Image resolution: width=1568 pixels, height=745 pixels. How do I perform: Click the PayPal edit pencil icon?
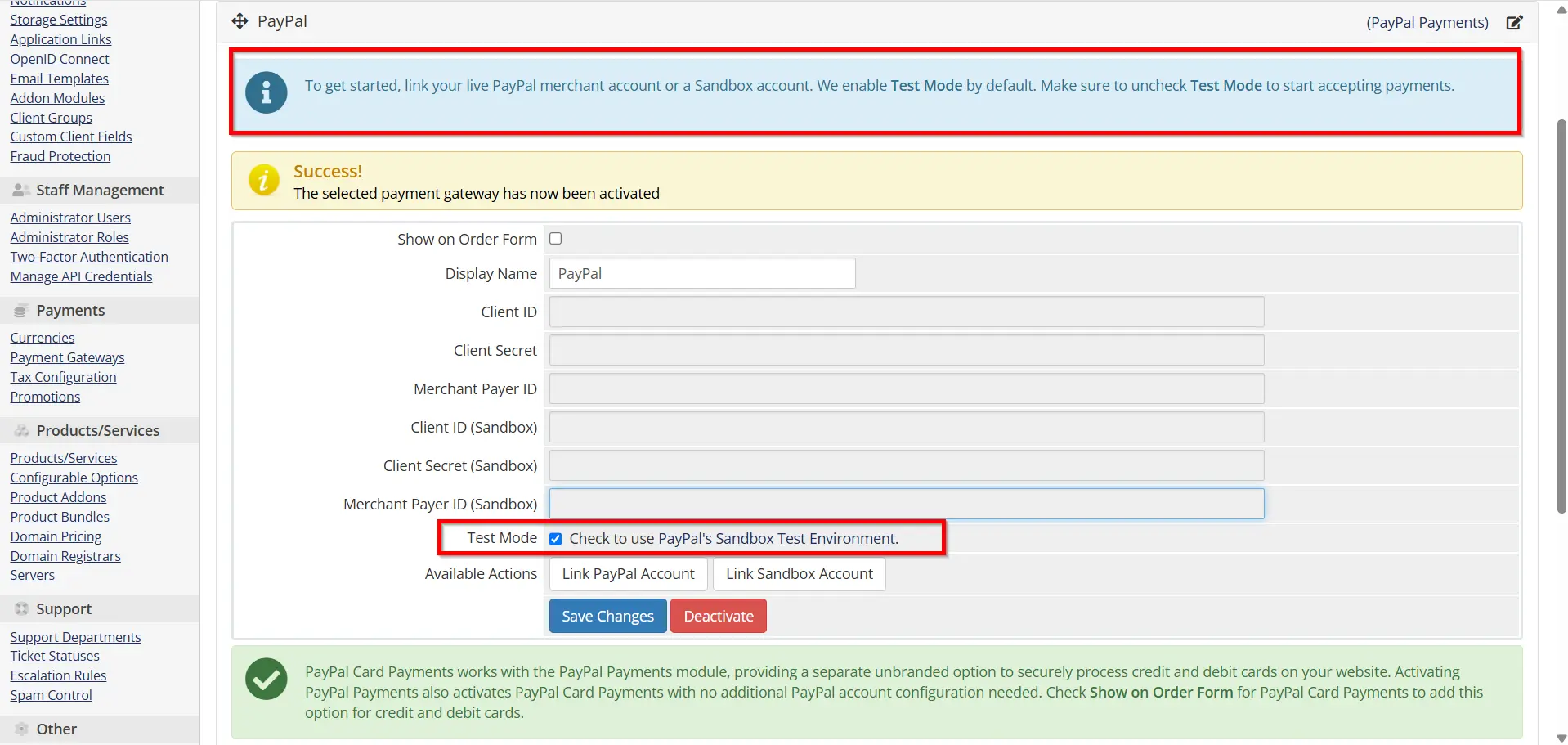point(1514,22)
